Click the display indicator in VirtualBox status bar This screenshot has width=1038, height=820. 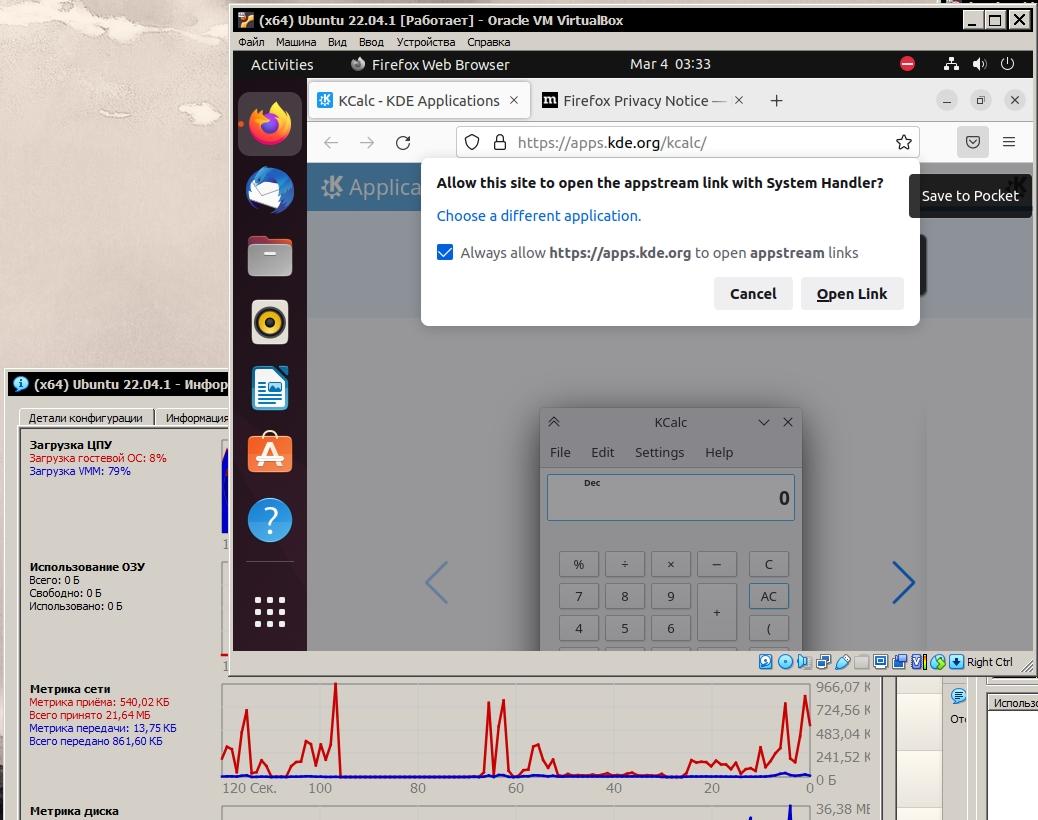[880, 662]
